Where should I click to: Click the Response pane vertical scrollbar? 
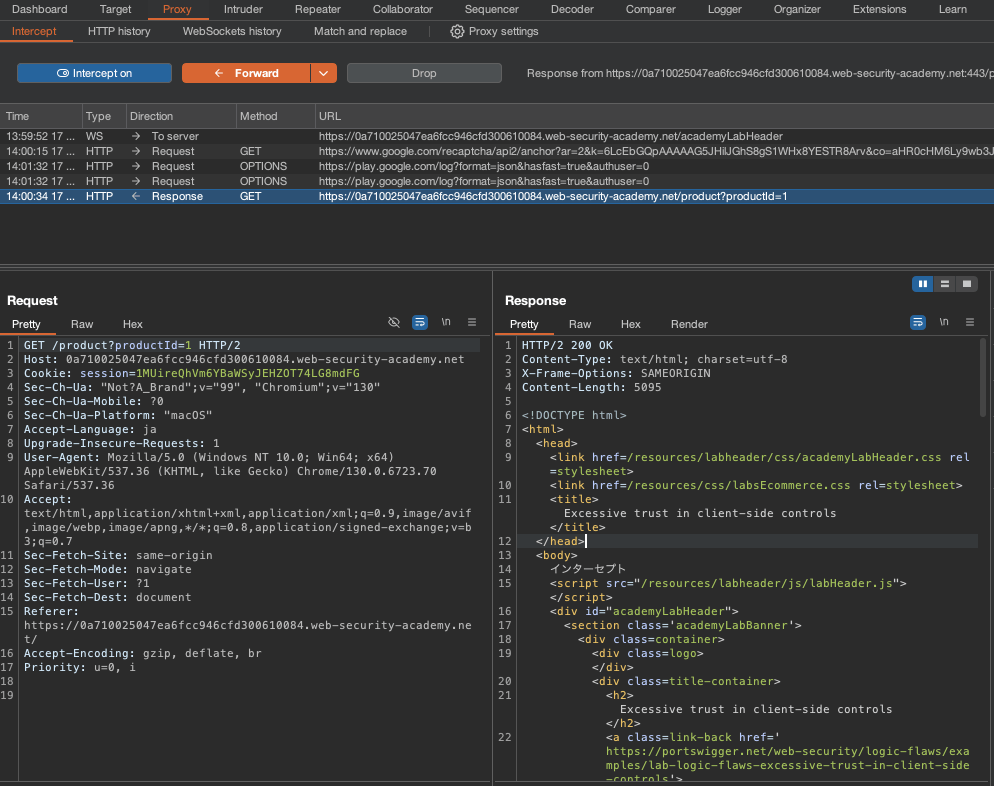983,378
